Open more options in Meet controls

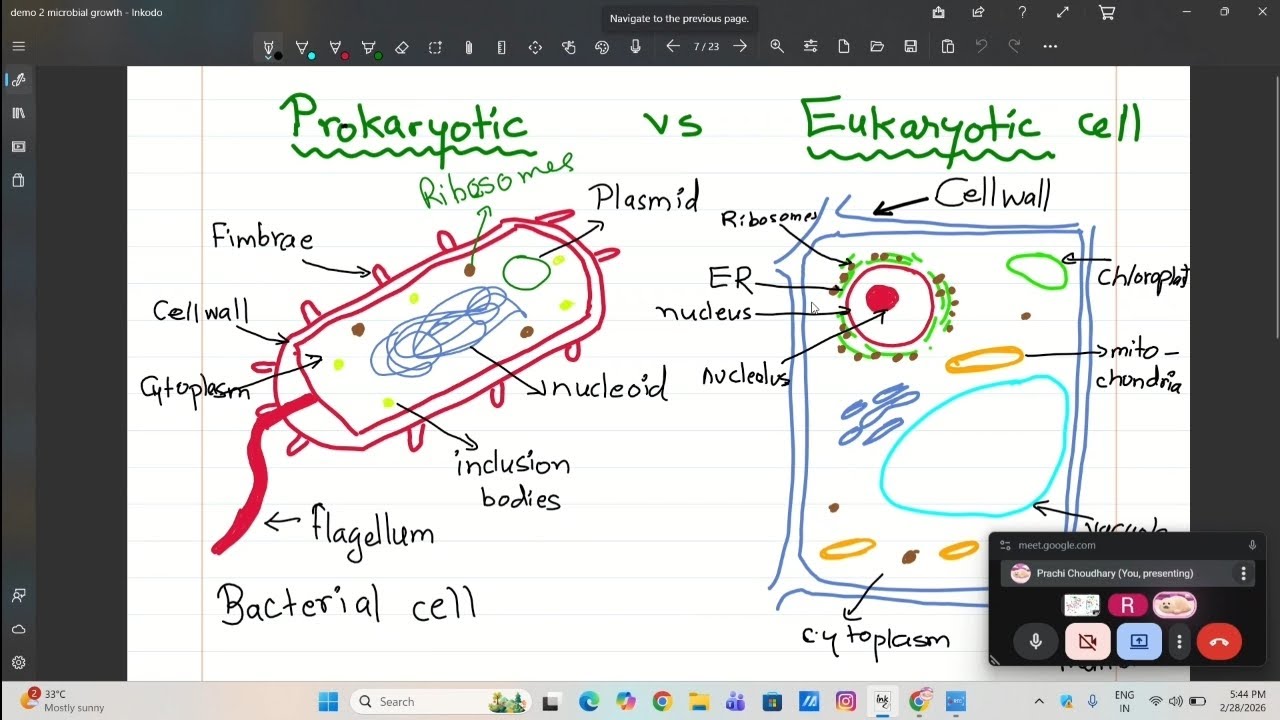1180,642
